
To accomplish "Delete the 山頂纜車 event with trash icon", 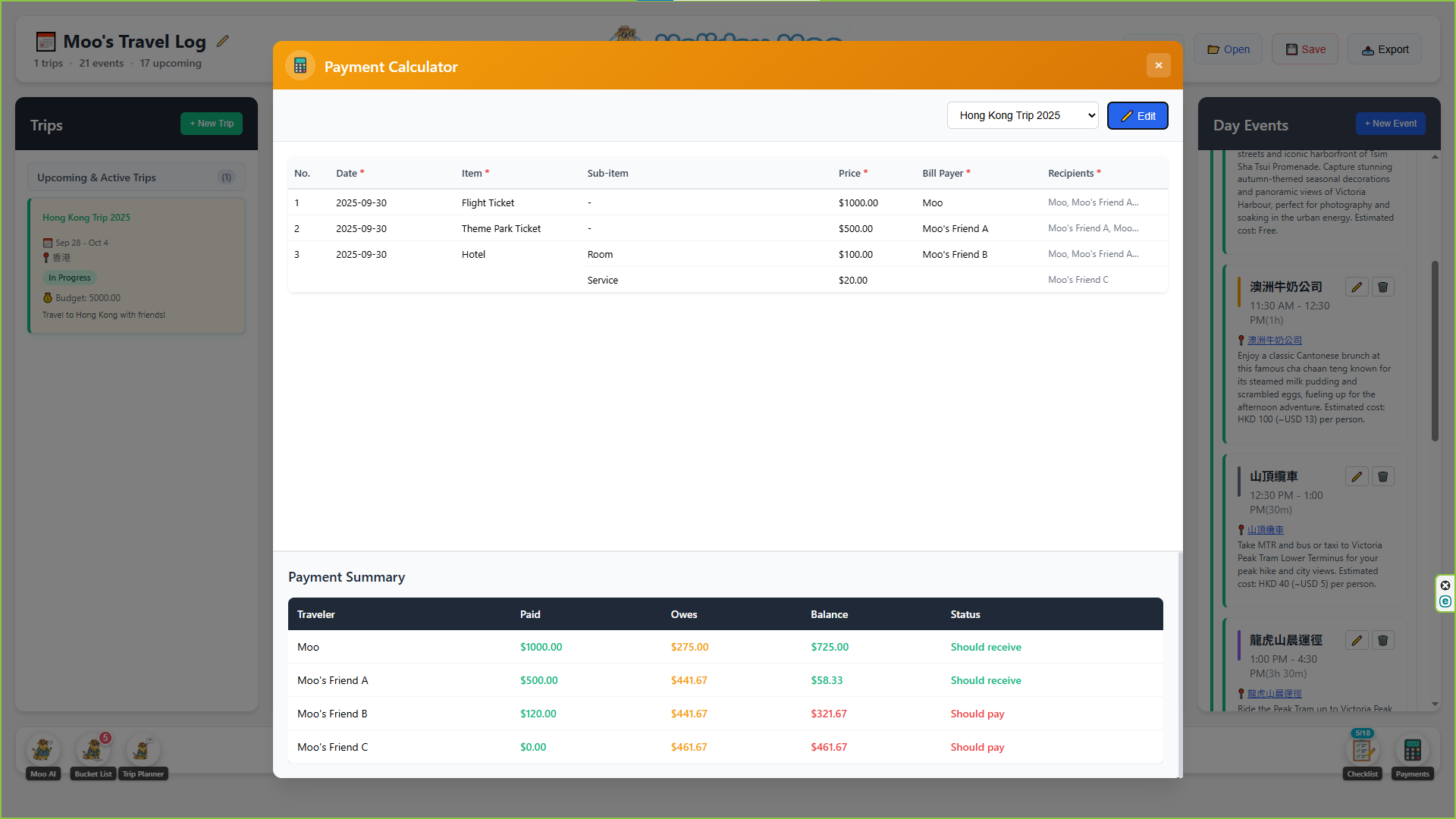I will point(1382,477).
